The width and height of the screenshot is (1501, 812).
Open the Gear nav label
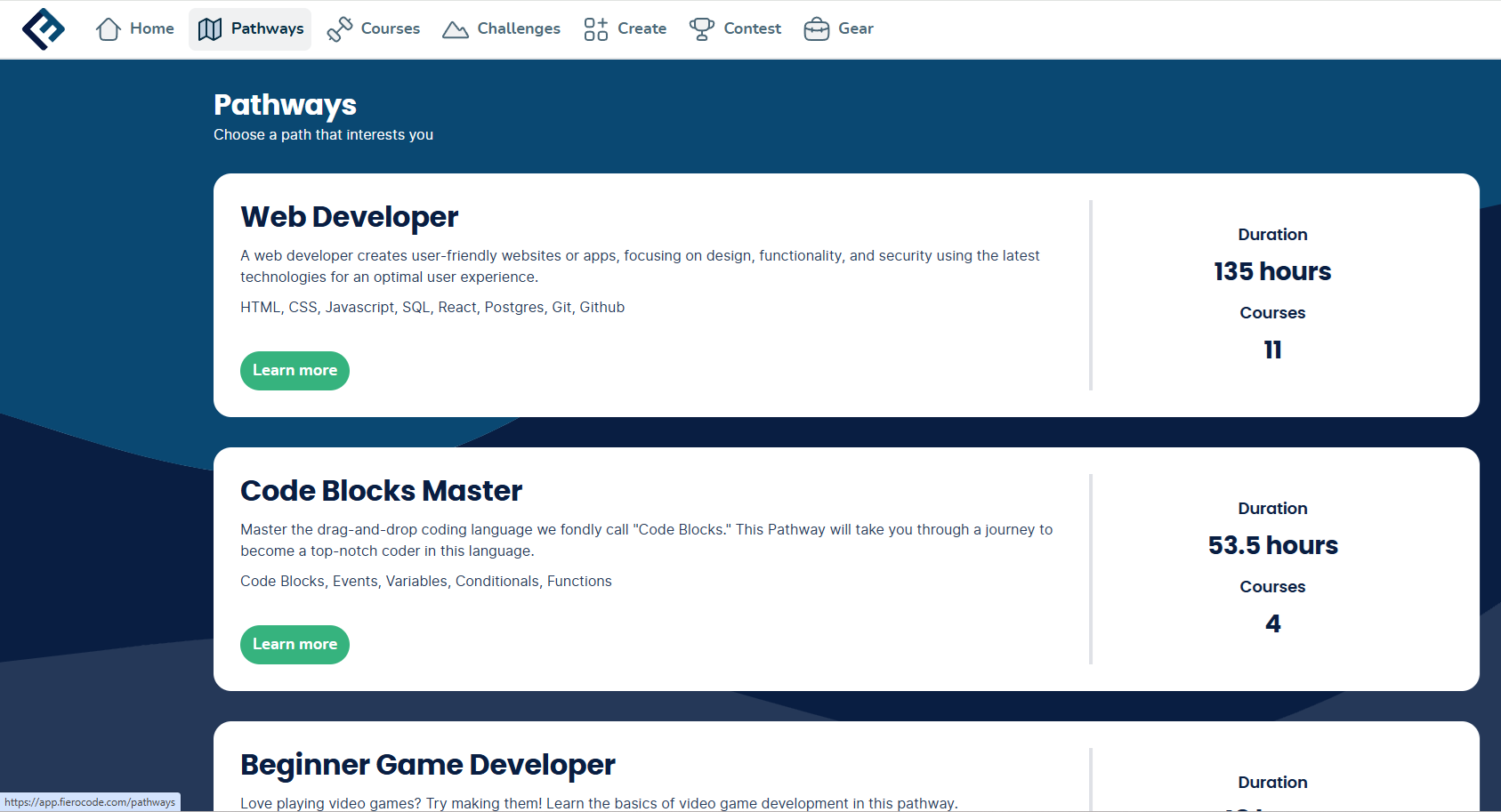[x=856, y=28]
